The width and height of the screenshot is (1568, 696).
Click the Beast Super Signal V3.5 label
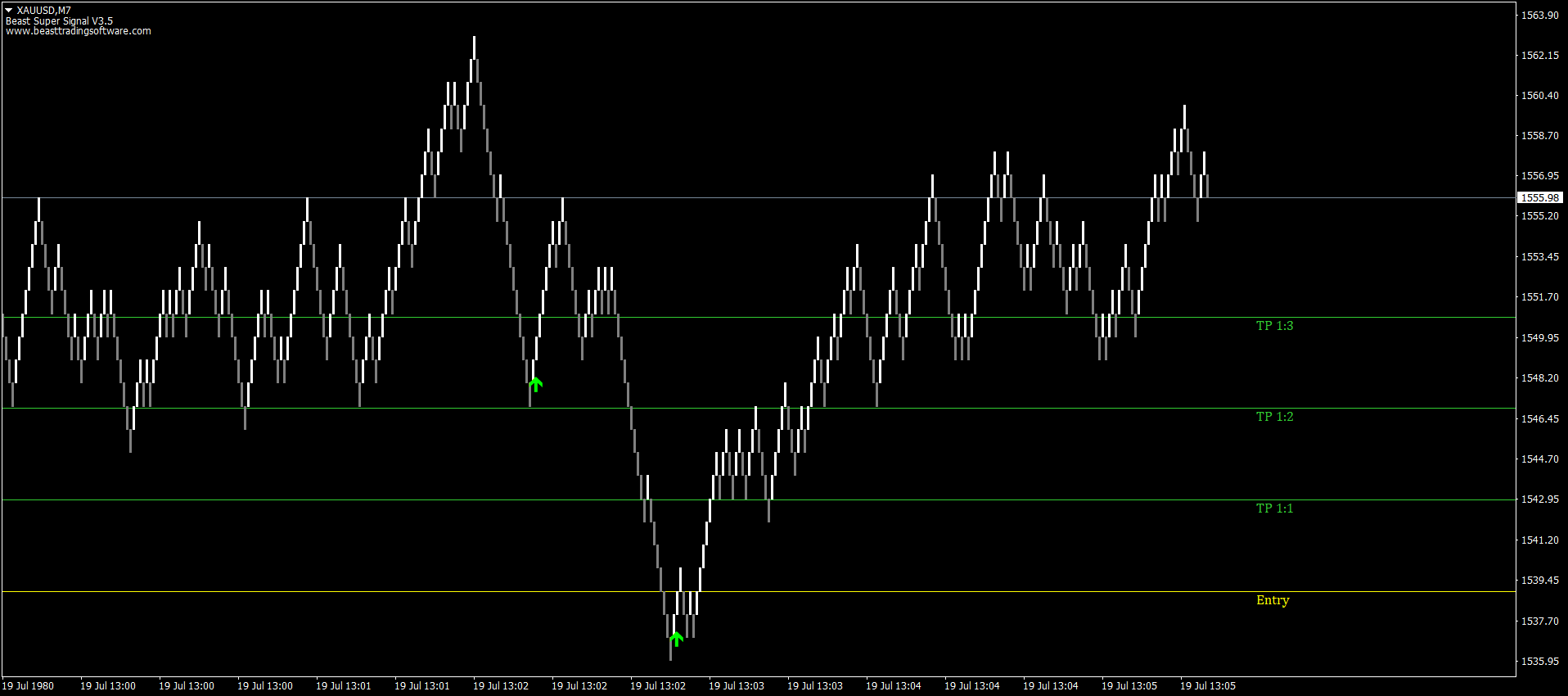tap(60, 21)
